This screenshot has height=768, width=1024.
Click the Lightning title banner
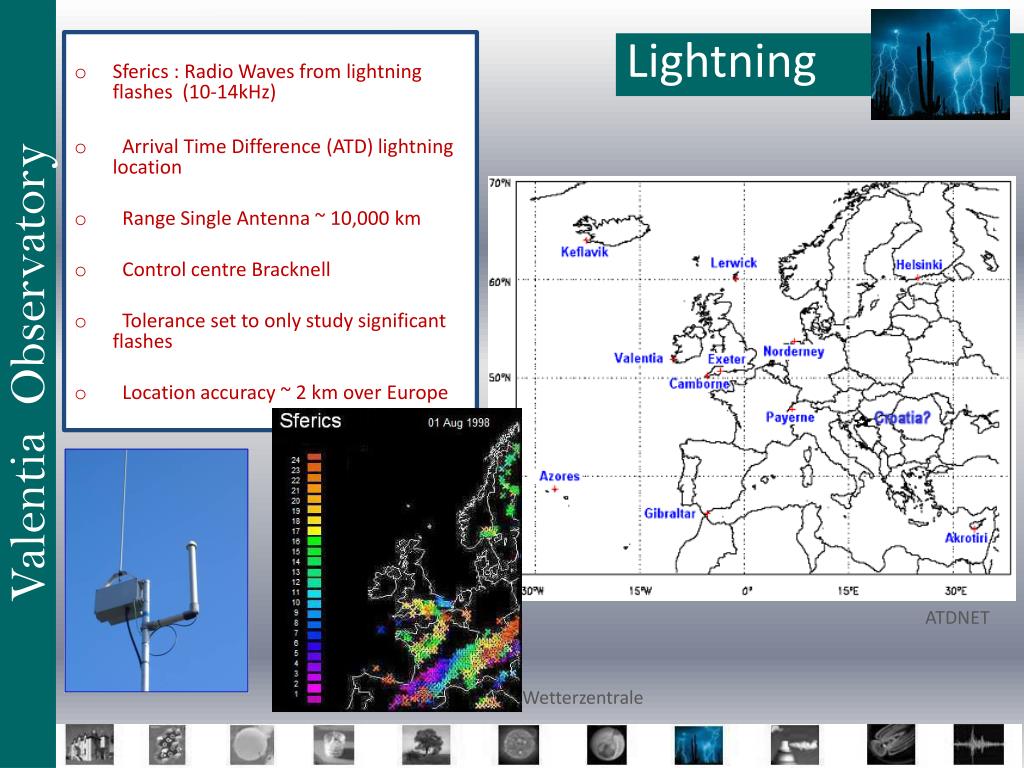743,64
